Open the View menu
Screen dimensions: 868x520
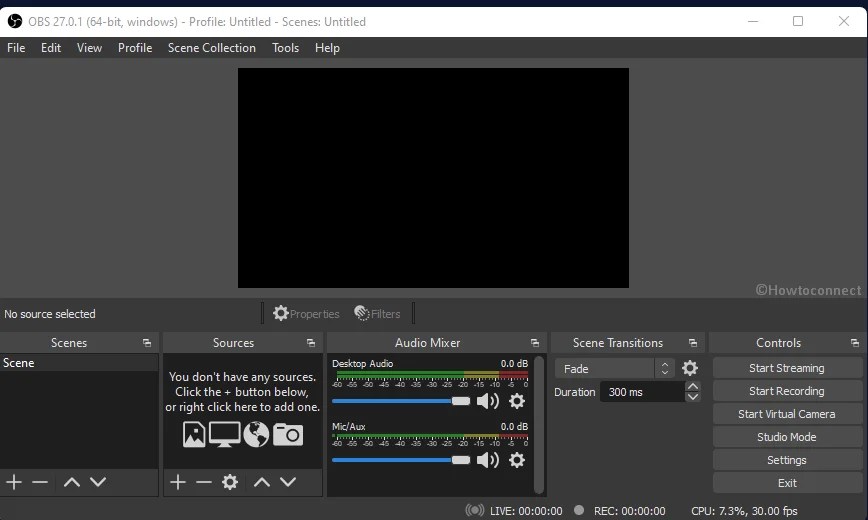point(89,48)
